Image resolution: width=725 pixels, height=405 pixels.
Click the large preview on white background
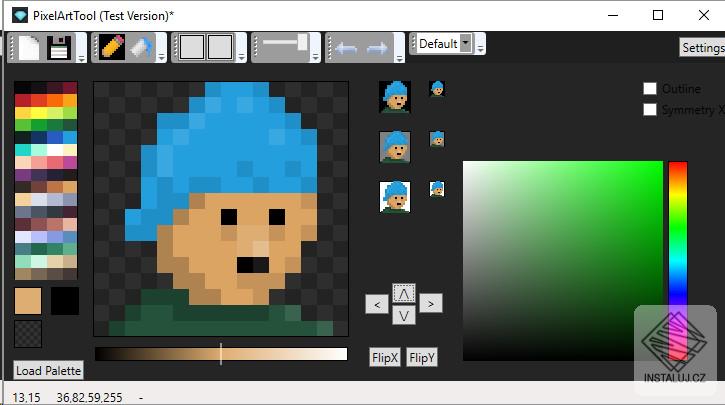pos(395,197)
